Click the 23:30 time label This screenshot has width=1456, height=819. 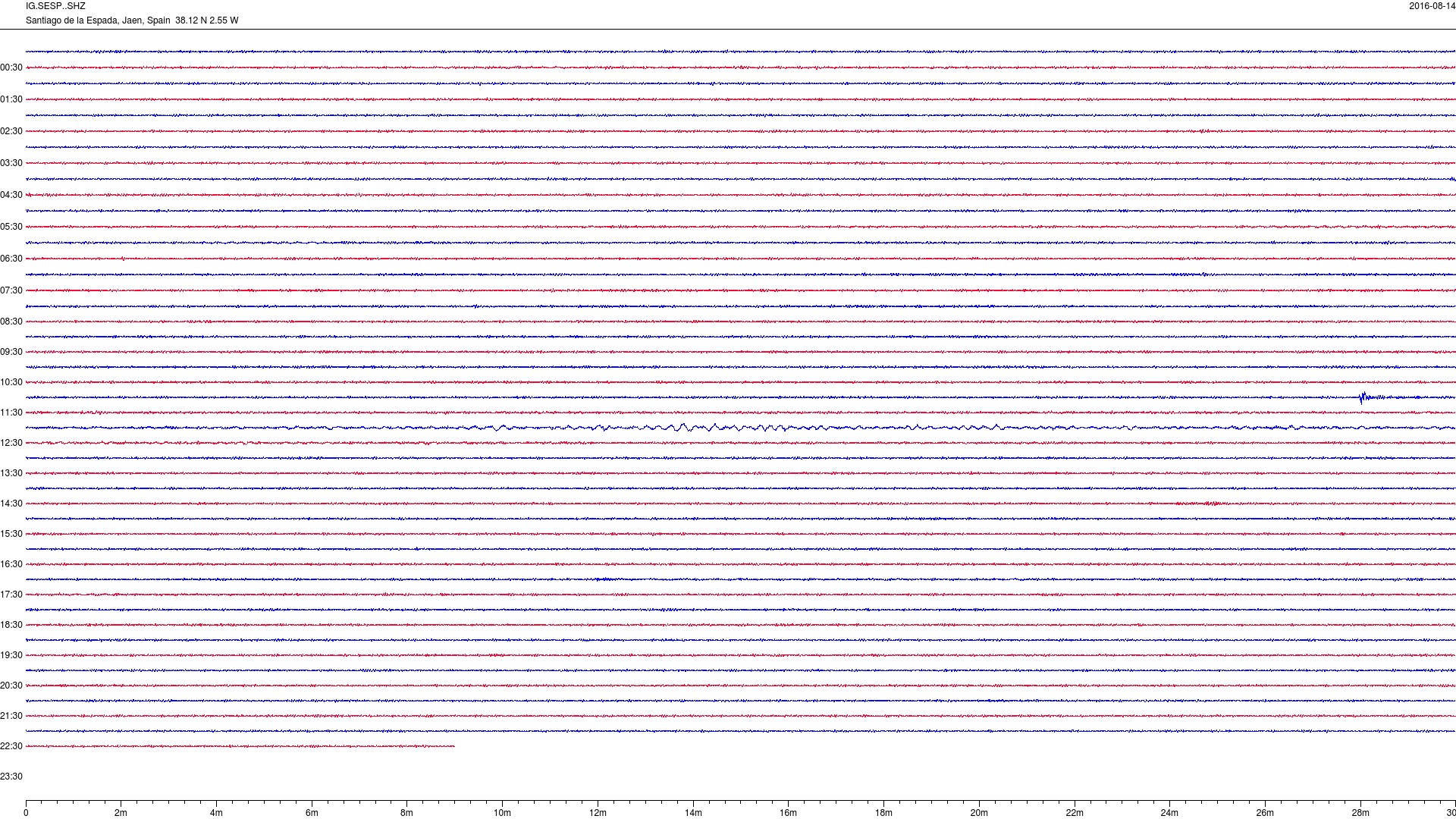point(11,777)
